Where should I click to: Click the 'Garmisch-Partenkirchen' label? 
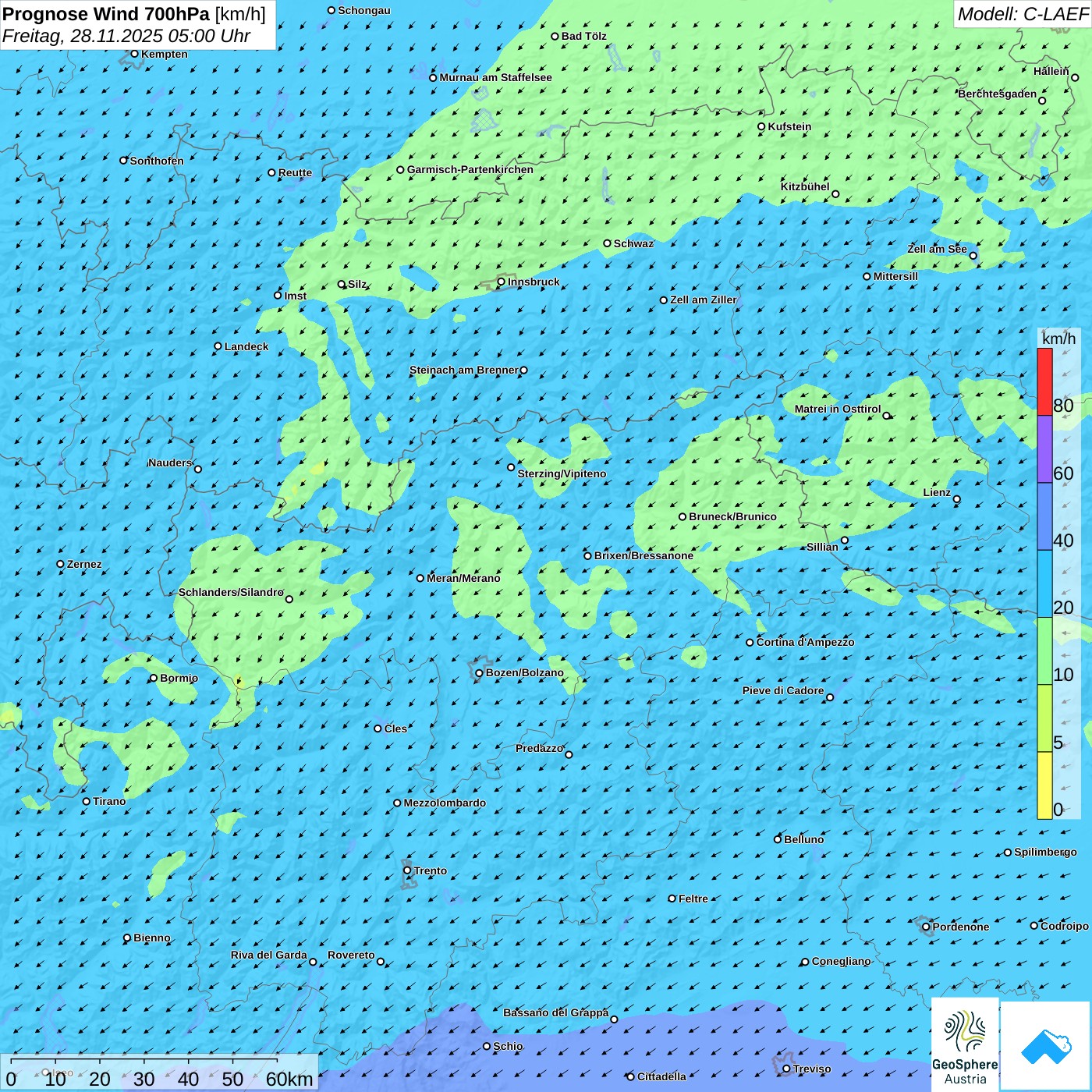470,169
